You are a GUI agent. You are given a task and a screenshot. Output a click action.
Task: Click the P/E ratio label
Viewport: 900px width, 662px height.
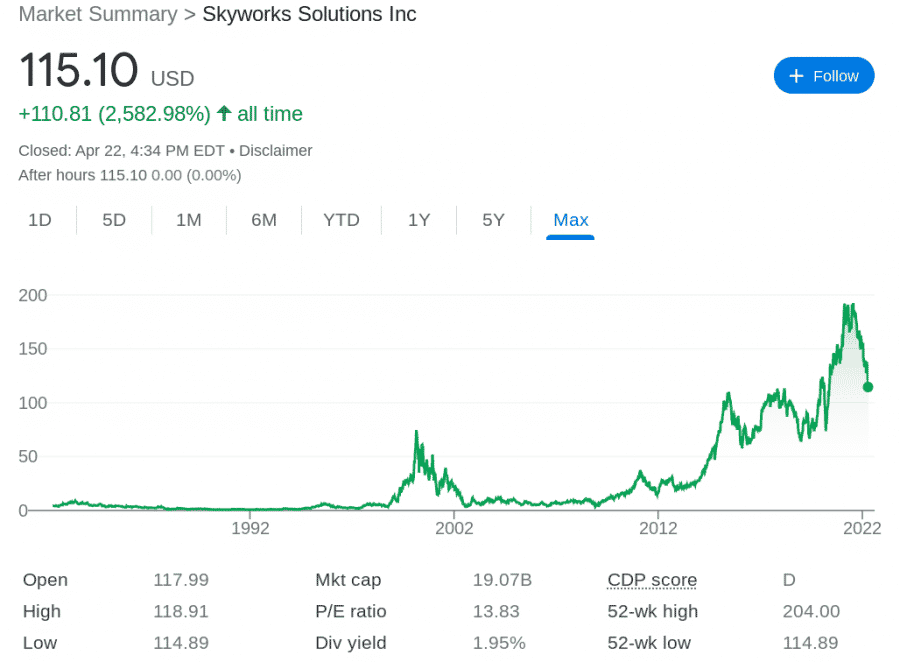pyautogui.click(x=351, y=611)
